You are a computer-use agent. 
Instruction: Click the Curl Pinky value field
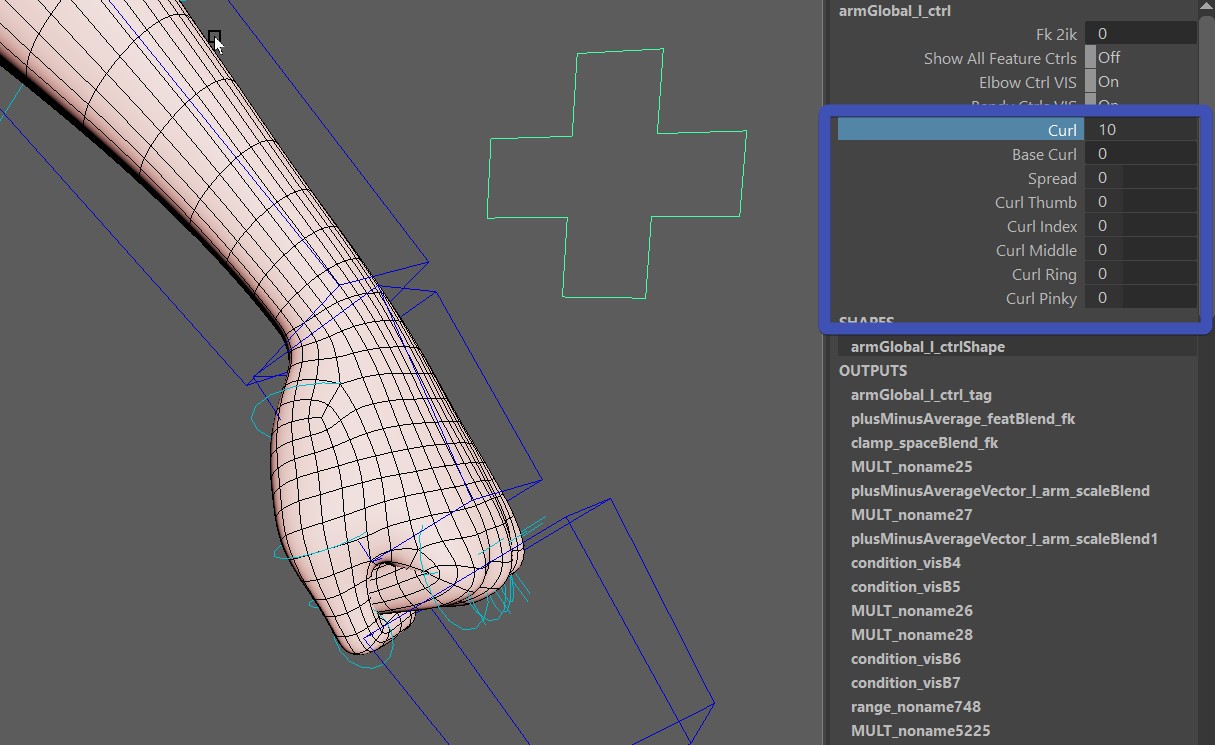click(x=1141, y=298)
